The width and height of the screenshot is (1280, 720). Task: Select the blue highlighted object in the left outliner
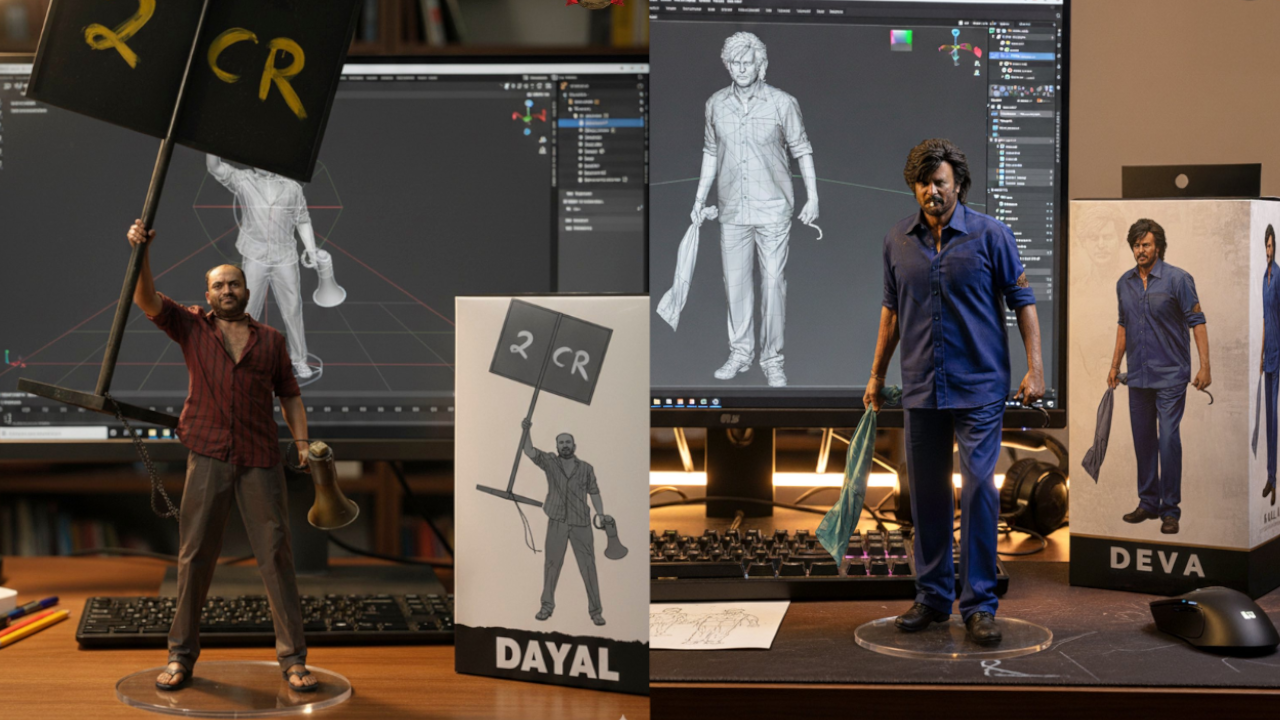click(600, 122)
